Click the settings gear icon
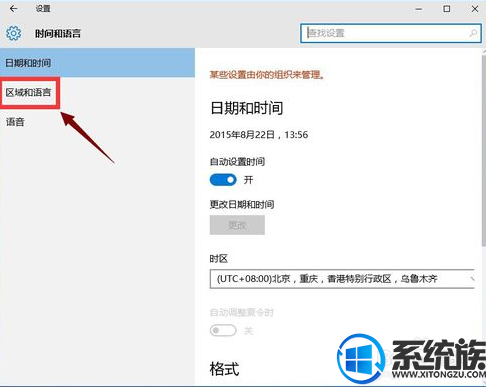This screenshot has height=387, width=486. pyautogui.click(x=14, y=33)
